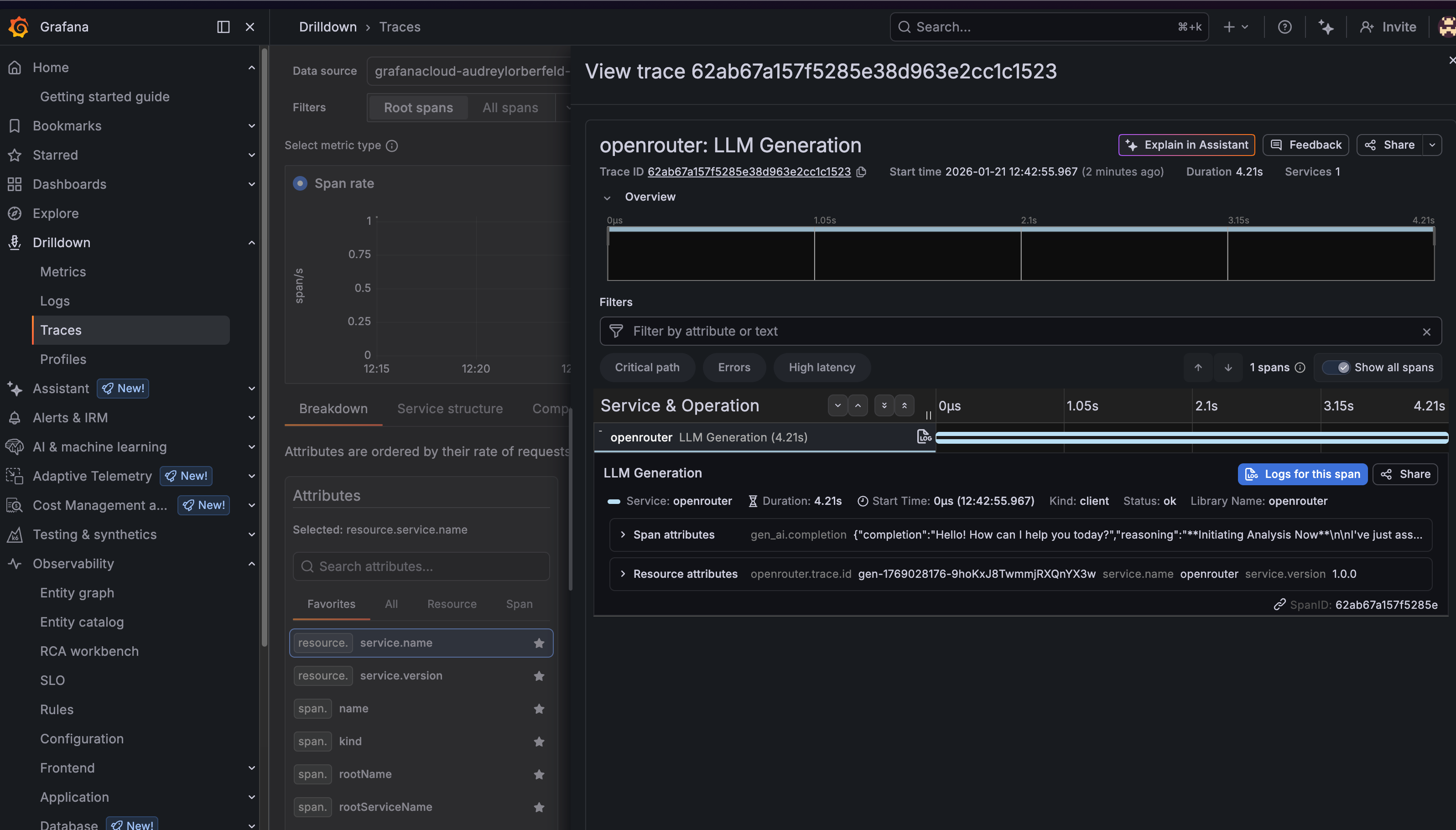Click the help question mark icon in header

pyautogui.click(x=1284, y=27)
